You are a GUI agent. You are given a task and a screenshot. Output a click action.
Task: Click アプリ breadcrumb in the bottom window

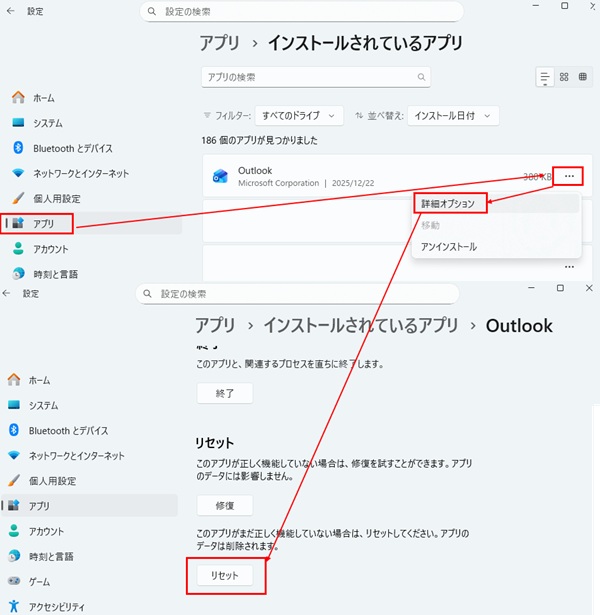215,326
